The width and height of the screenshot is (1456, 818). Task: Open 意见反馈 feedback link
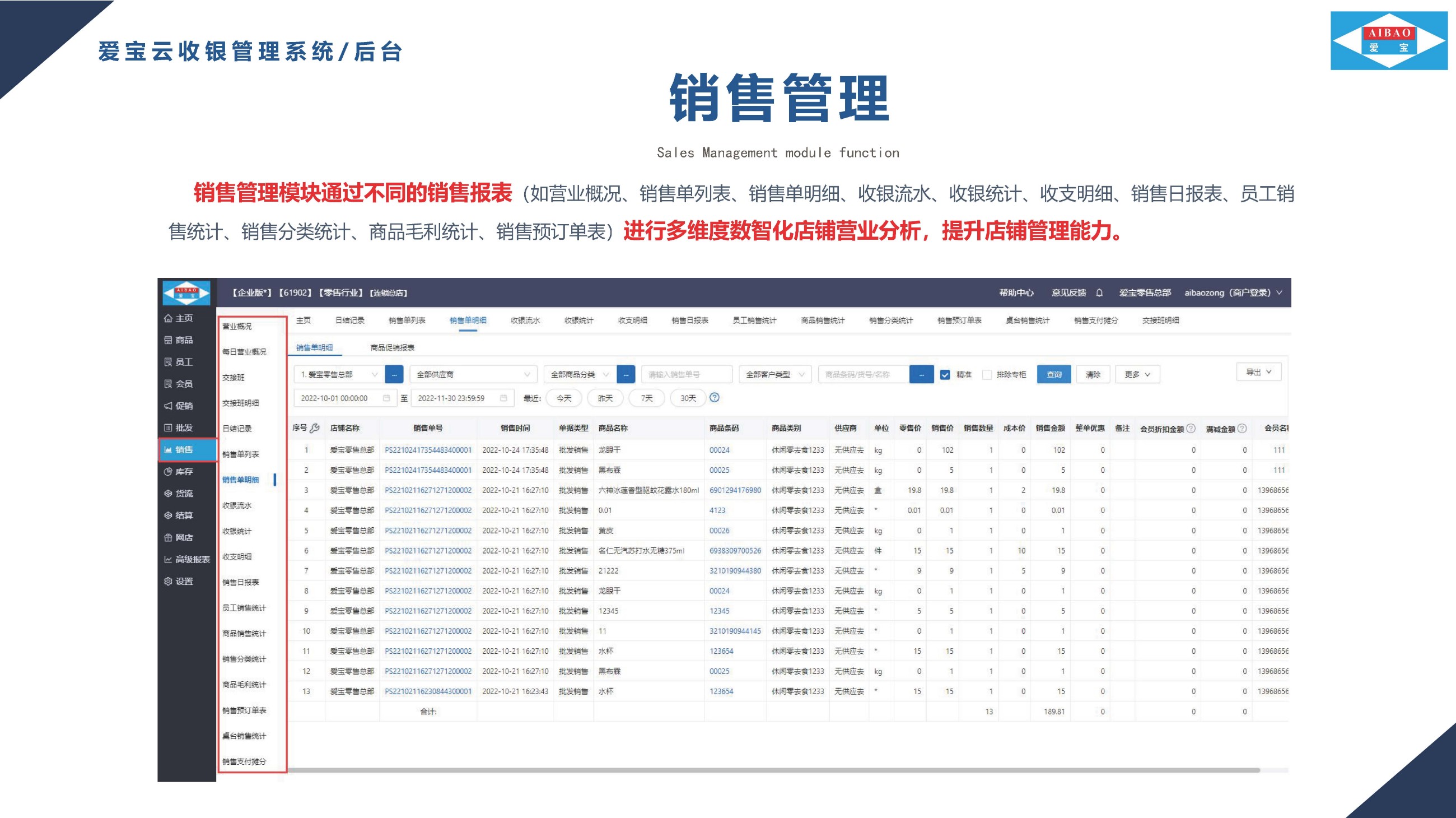point(1068,293)
